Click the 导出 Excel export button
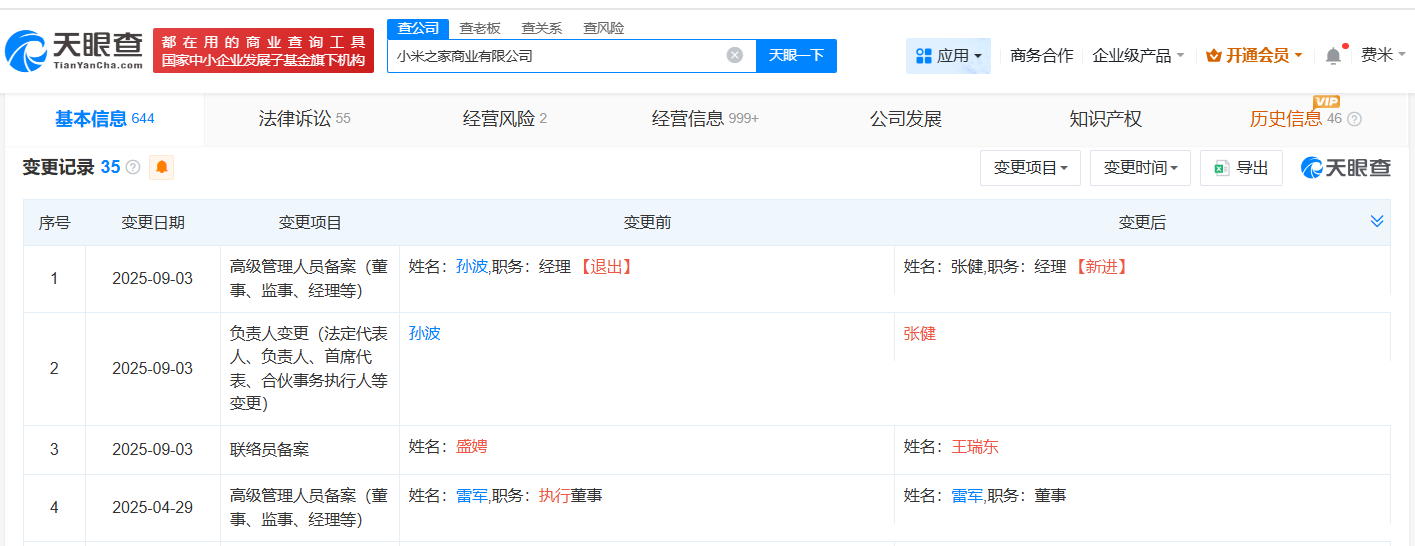 pos(1241,168)
